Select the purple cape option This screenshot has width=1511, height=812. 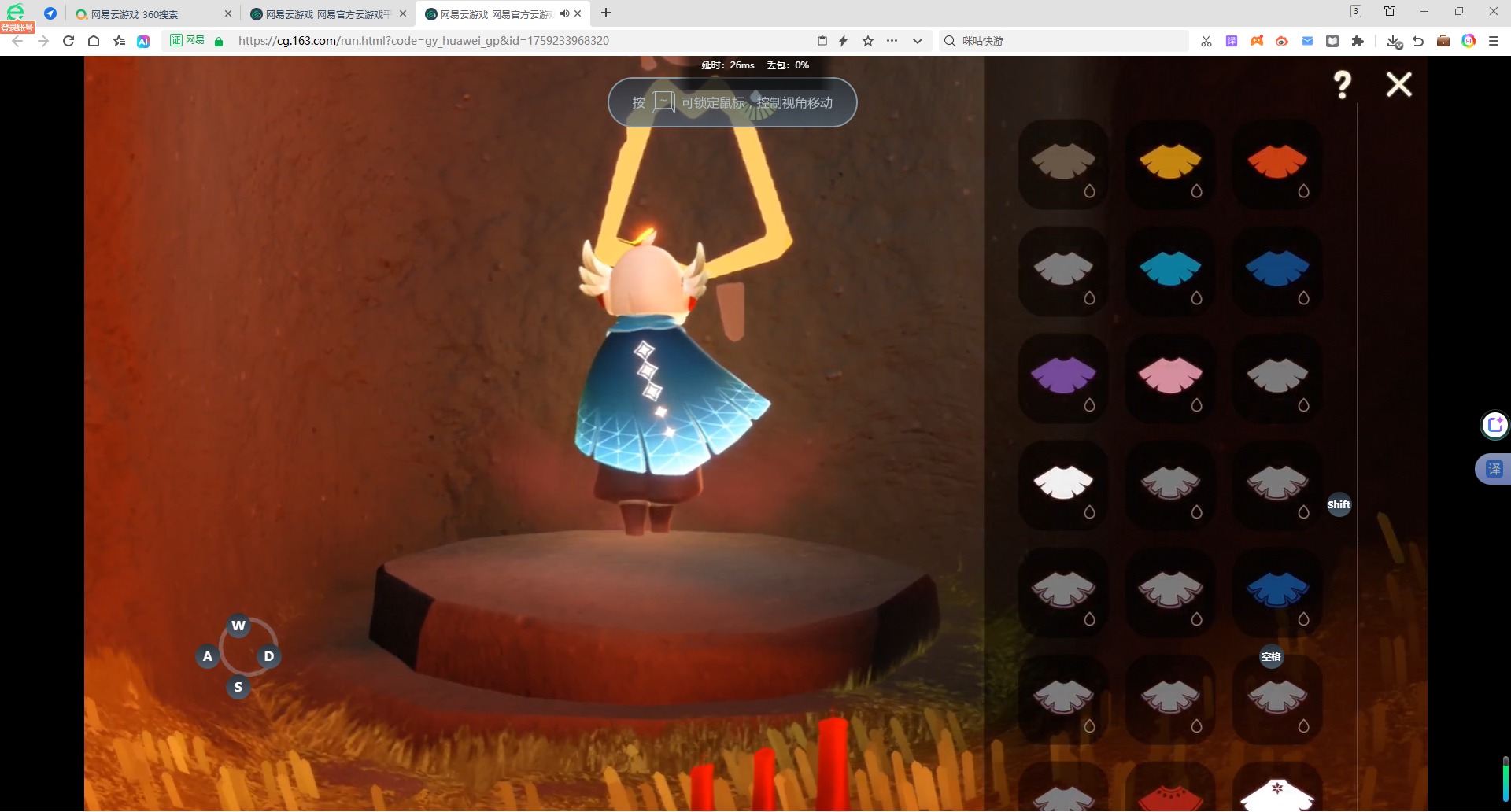click(1063, 377)
